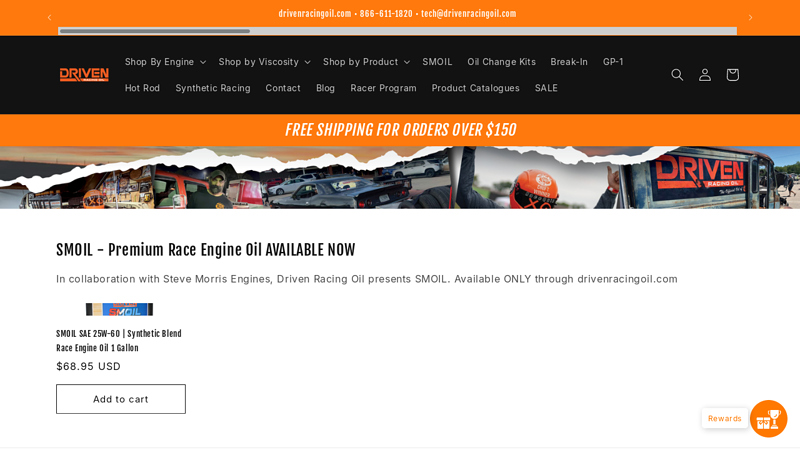
Task: Show previous announcement with left arrow
Action: [49, 17]
